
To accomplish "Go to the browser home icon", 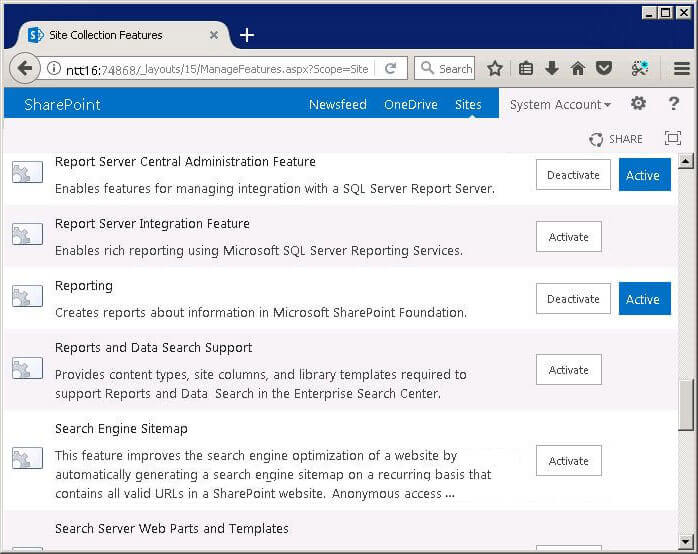I will (x=578, y=69).
